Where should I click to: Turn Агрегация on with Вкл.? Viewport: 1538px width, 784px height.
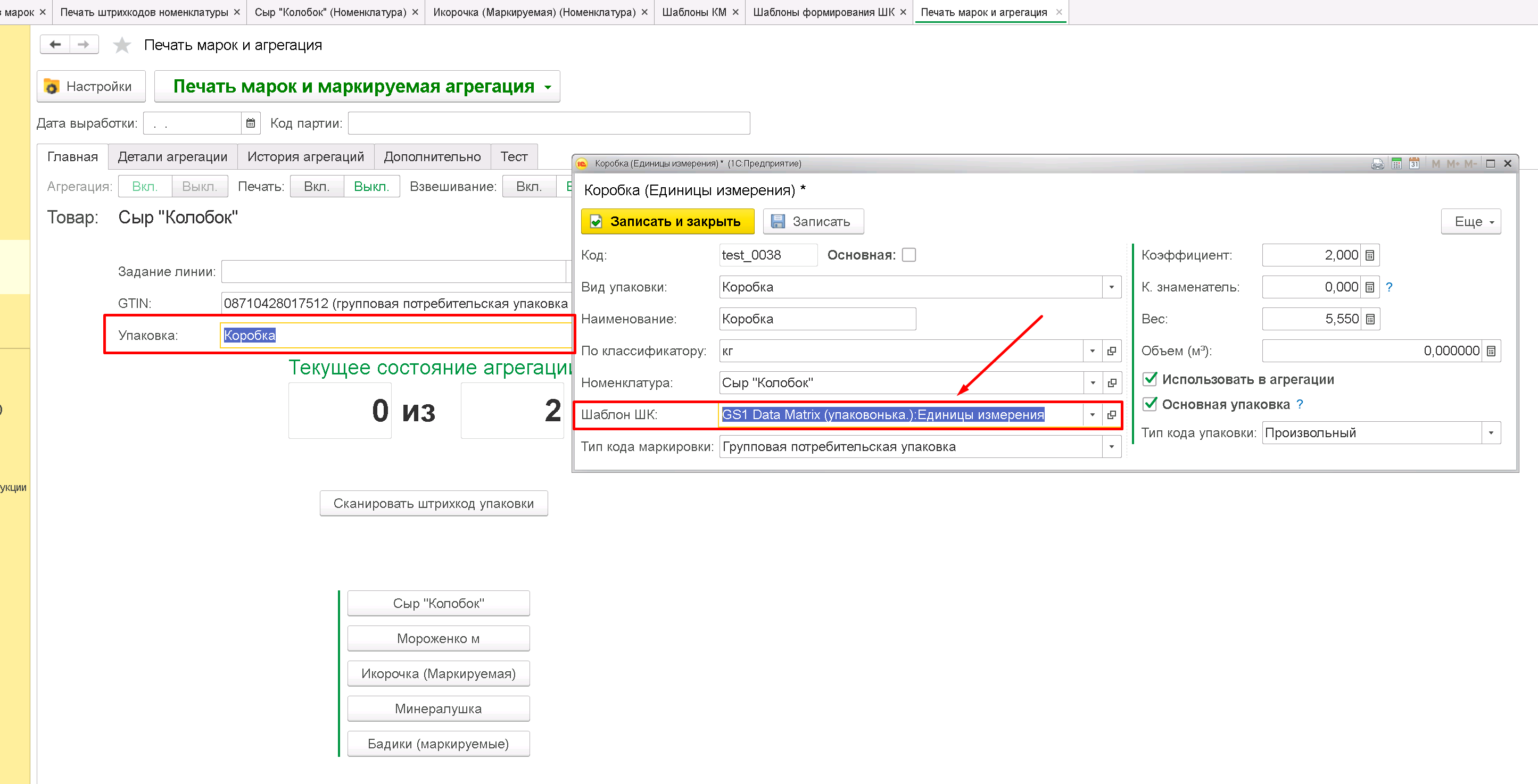[145, 187]
